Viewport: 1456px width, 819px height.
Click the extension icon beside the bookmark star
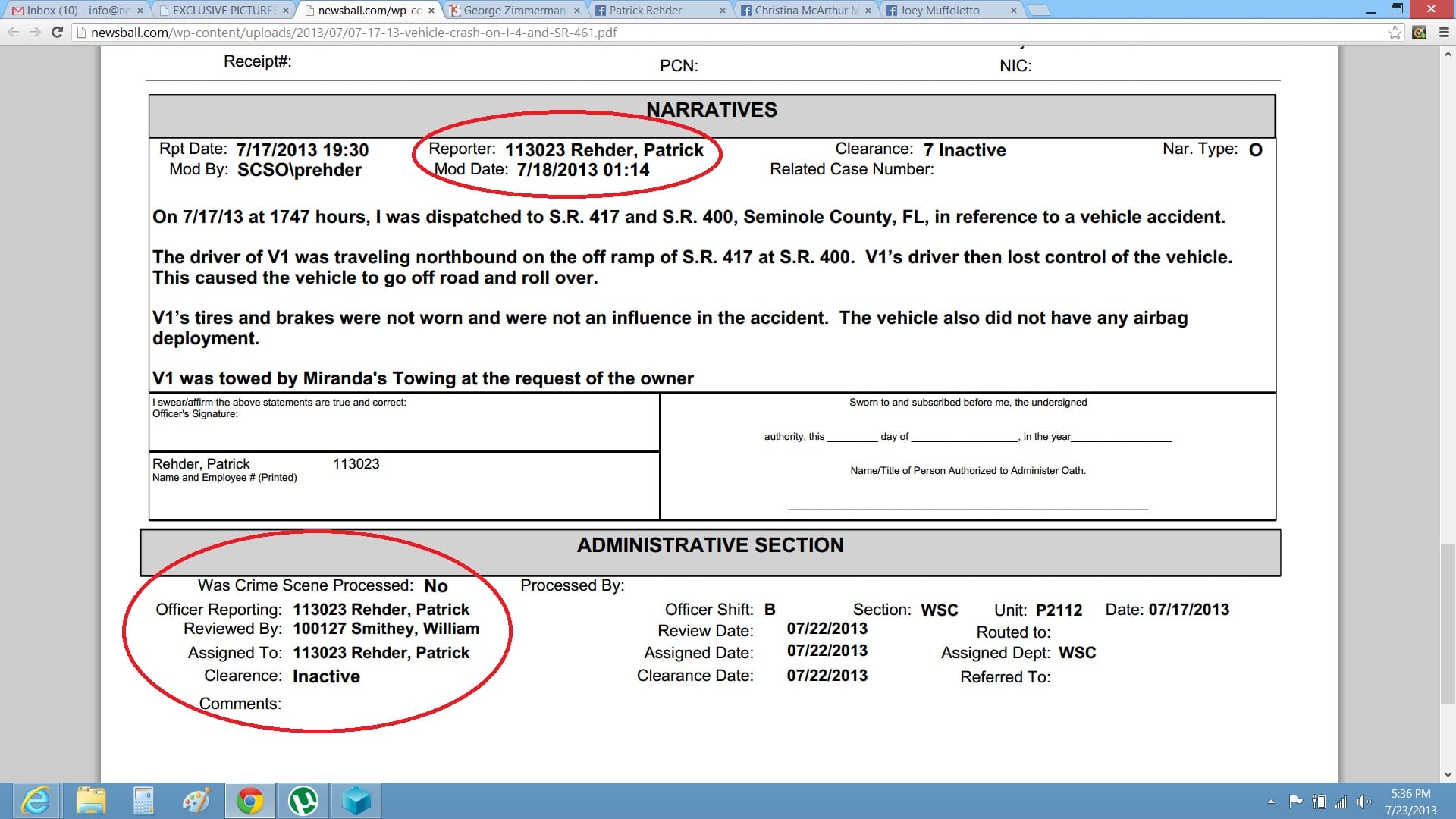coord(1420,33)
